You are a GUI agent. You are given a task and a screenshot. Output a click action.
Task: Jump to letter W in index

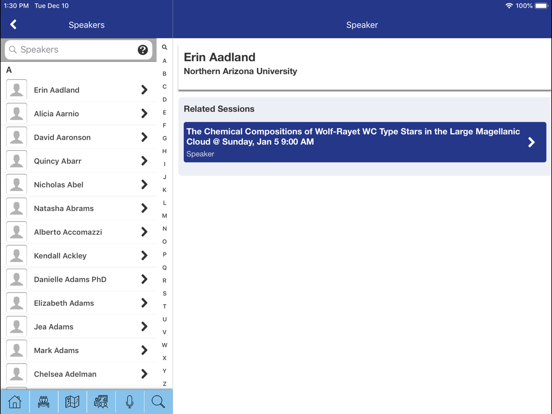(164, 345)
